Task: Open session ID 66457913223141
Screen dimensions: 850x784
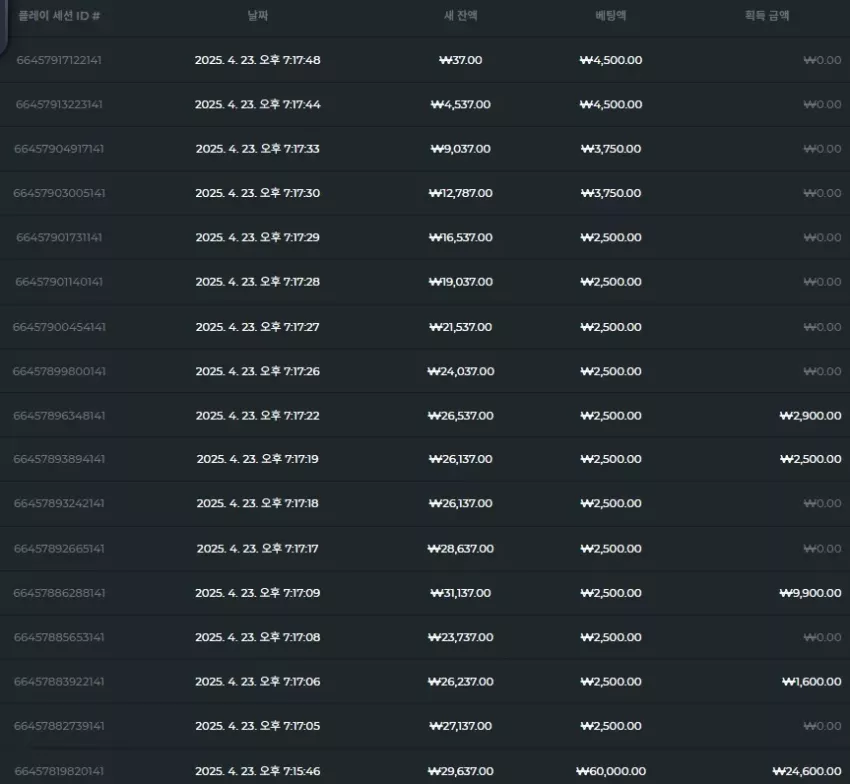Action: pos(59,105)
